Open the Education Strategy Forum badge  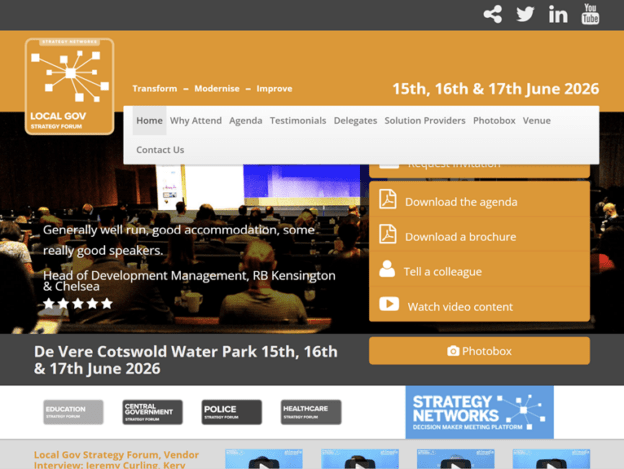click(73, 412)
